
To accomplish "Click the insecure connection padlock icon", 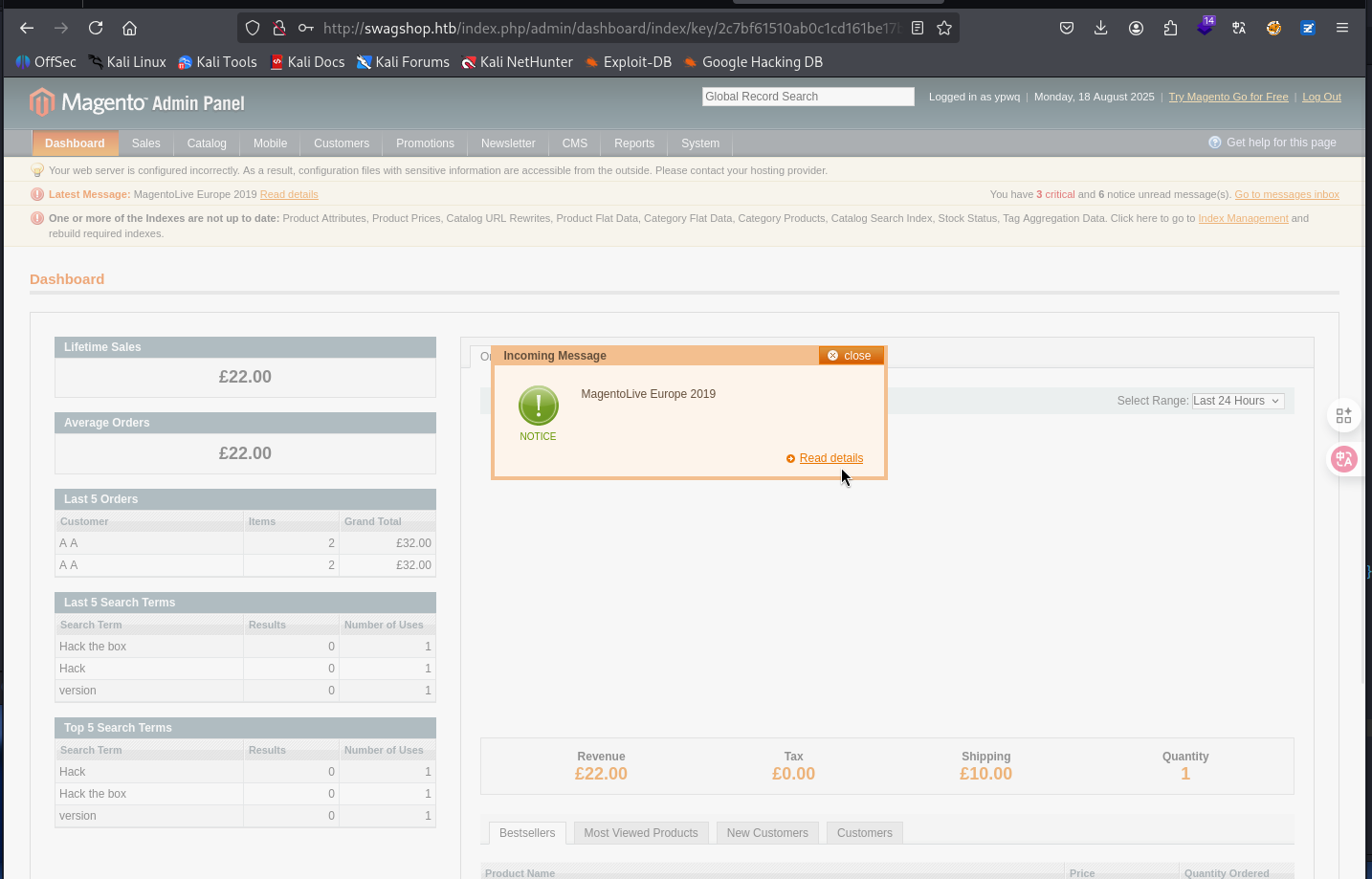I will tap(279, 28).
